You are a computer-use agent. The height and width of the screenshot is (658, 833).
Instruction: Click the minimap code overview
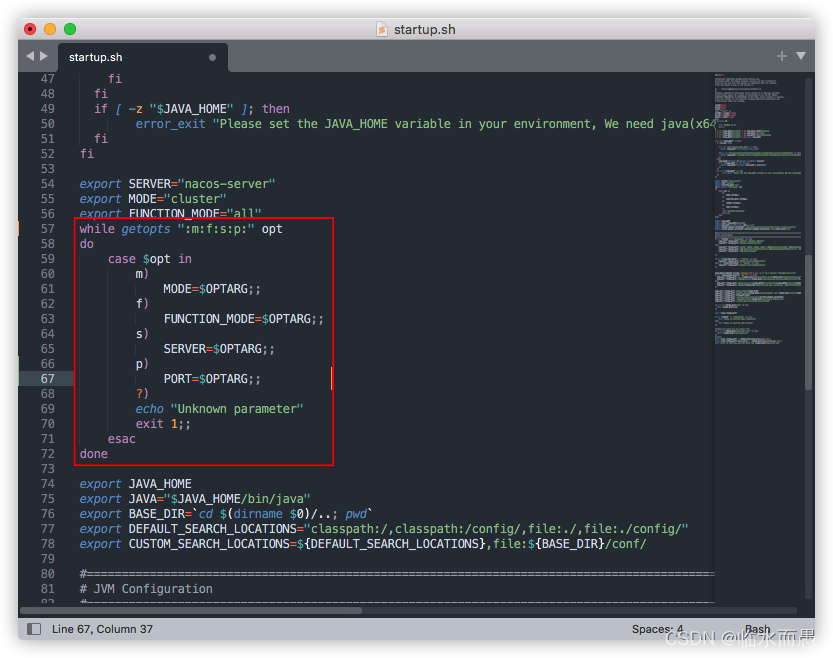tap(758, 210)
